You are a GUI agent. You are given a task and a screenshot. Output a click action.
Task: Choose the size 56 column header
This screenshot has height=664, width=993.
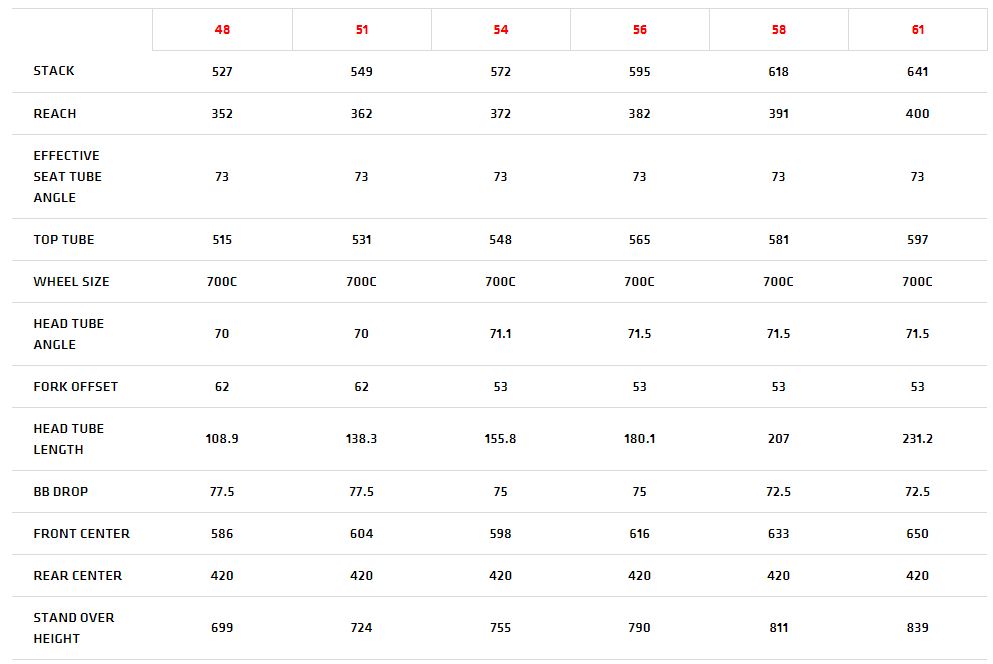click(639, 30)
